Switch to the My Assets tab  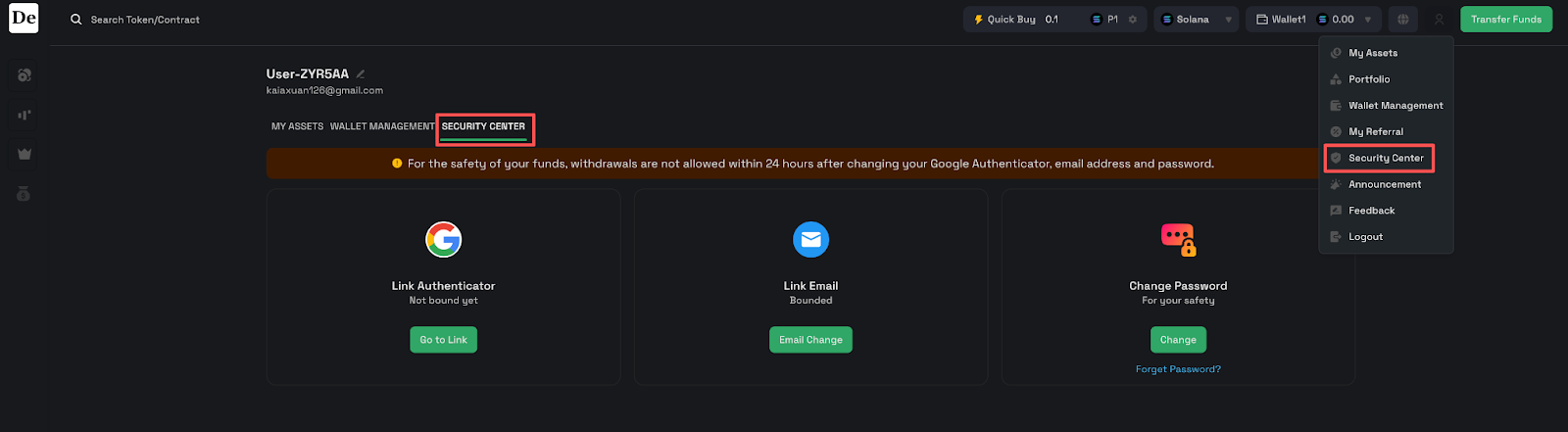point(297,126)
